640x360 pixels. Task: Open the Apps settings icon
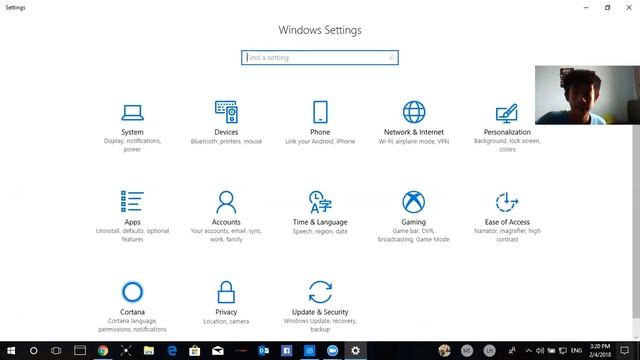click(x=132, y=202)
